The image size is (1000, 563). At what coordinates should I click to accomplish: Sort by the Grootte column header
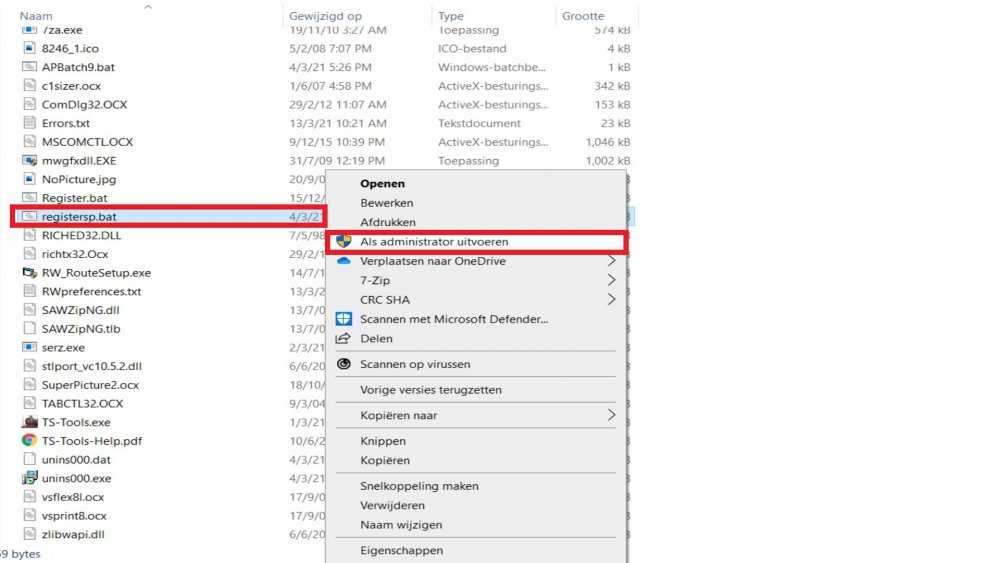(x=582, y=16)
